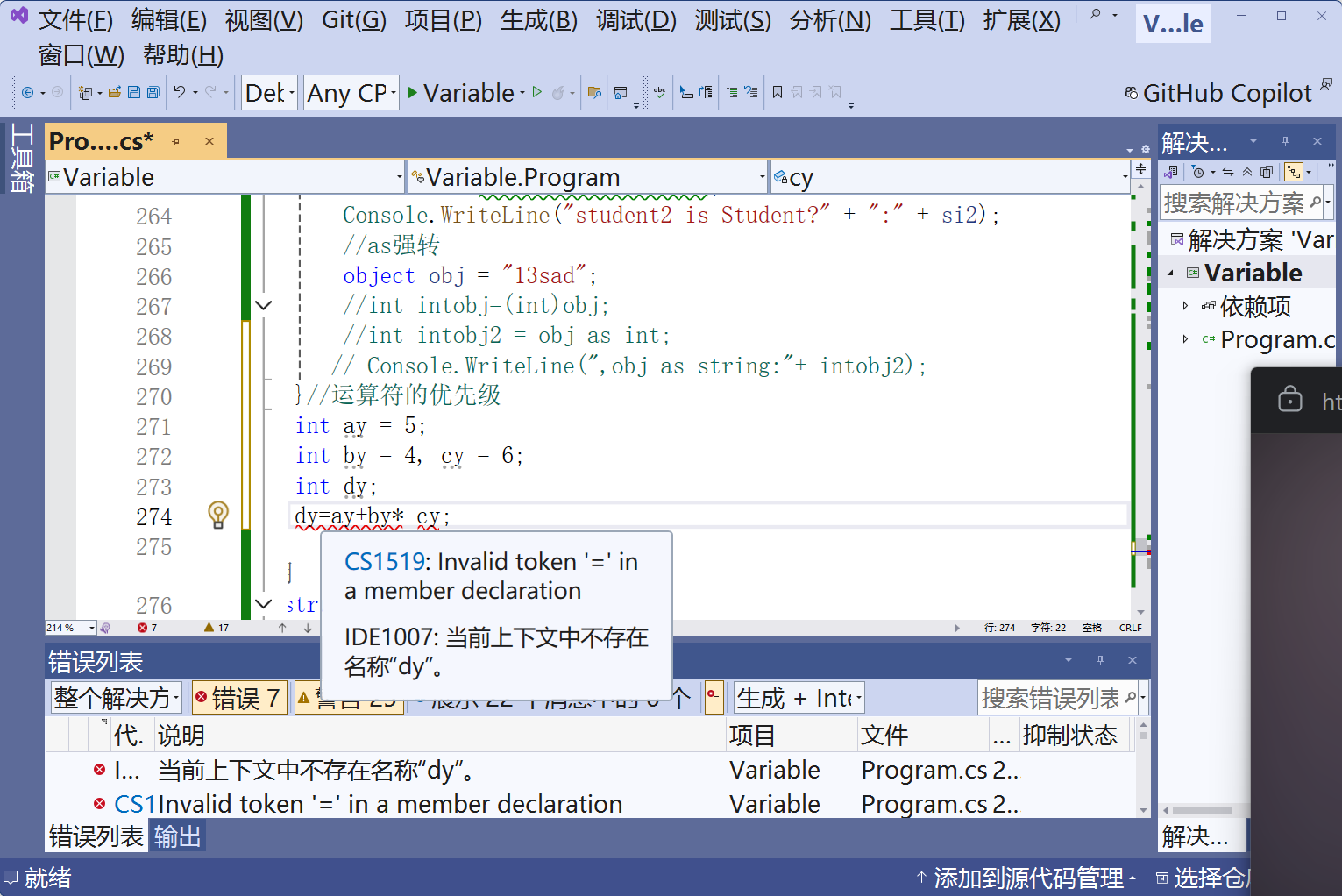Open the 文件(F) menu

(75, 20)
